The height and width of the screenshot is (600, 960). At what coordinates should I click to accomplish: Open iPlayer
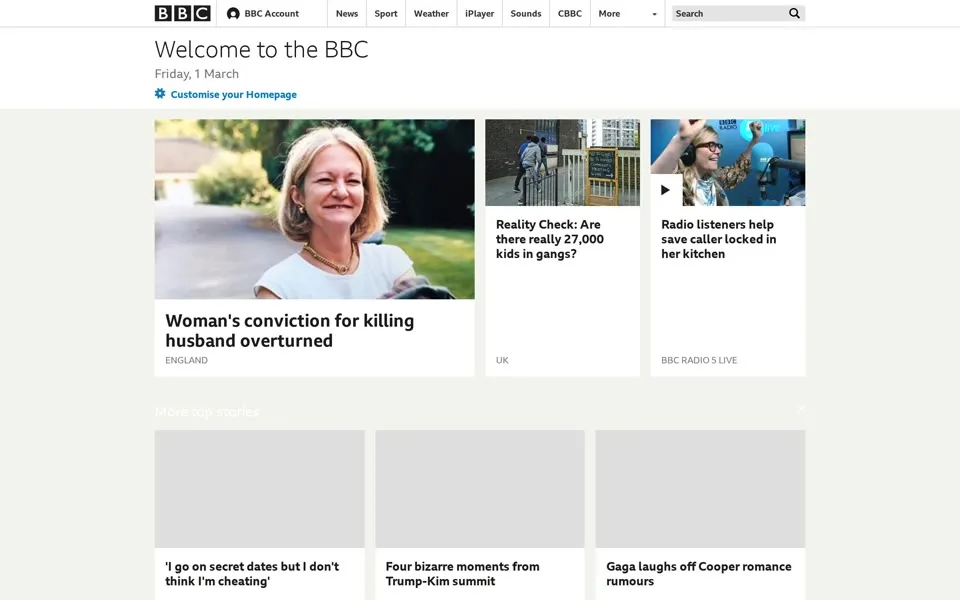479,13
